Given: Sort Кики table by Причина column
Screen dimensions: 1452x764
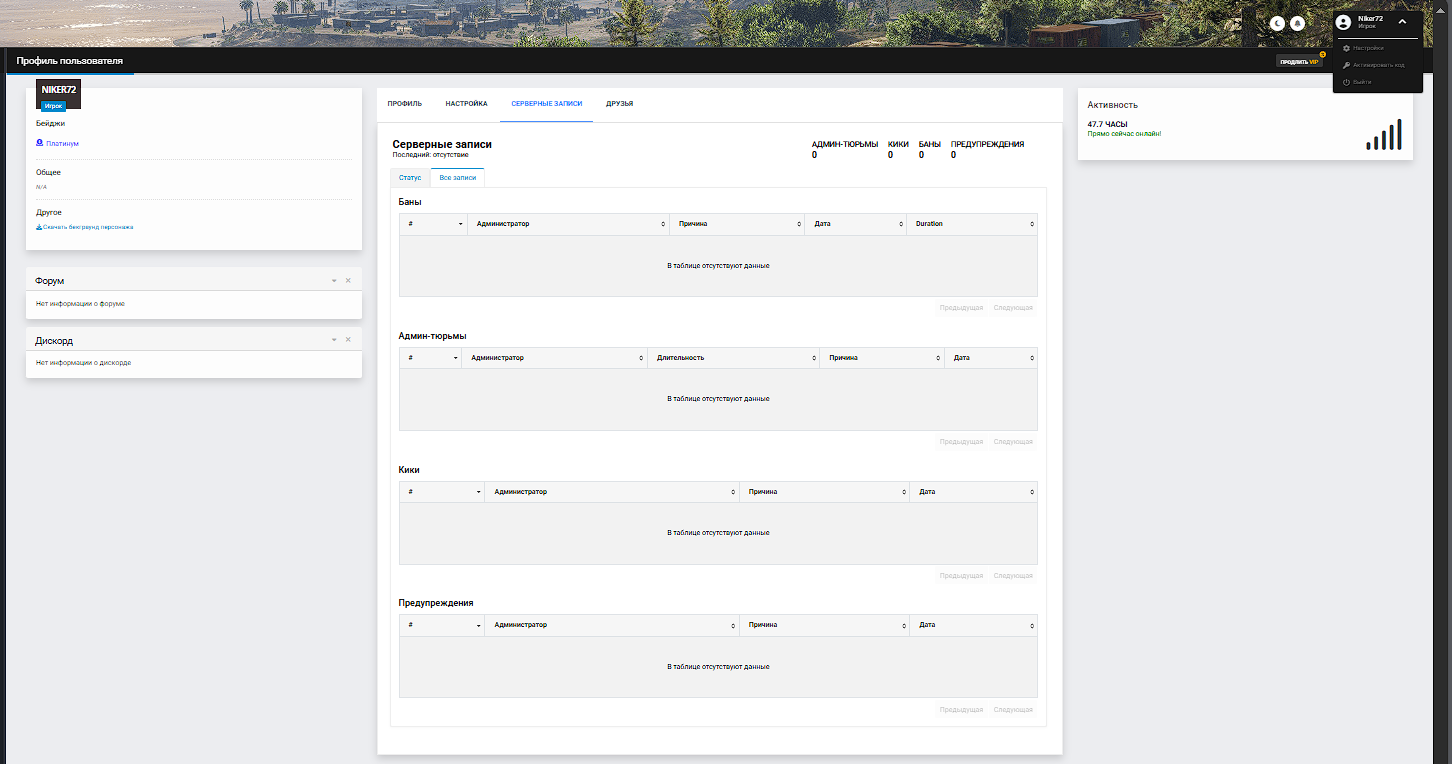Looking at the screenshot, I should tap(824, 492).
